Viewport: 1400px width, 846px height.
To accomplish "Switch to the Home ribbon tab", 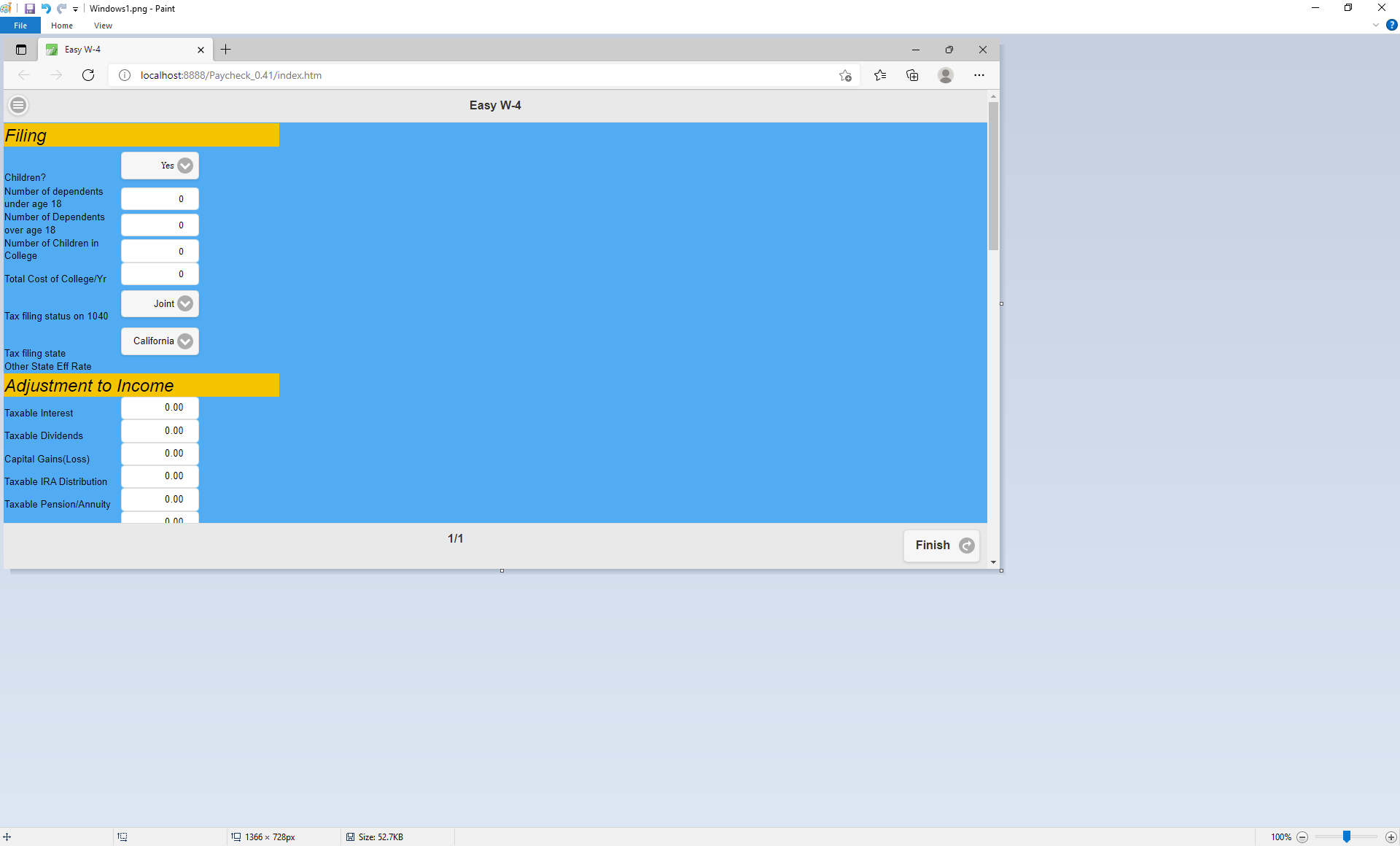I will (62, 26).
